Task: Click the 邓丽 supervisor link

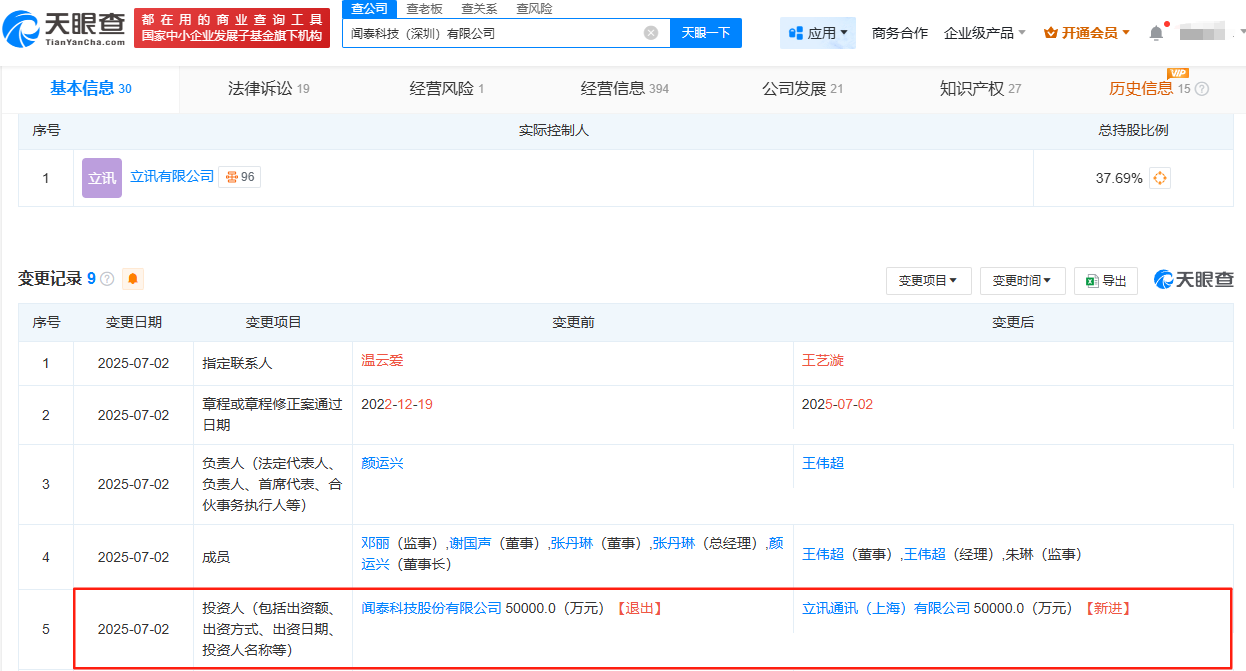Action: click(x=375, y=543)
